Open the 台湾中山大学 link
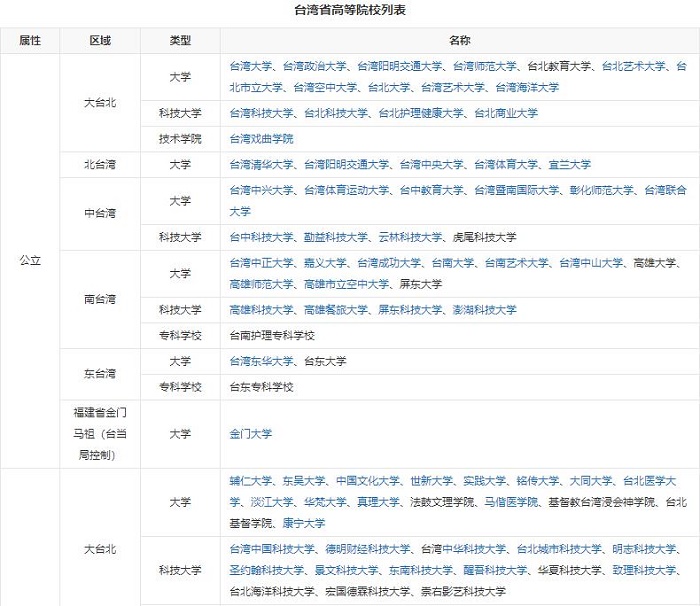This screenshot has height=606, width=700. [x=591, y=263]
